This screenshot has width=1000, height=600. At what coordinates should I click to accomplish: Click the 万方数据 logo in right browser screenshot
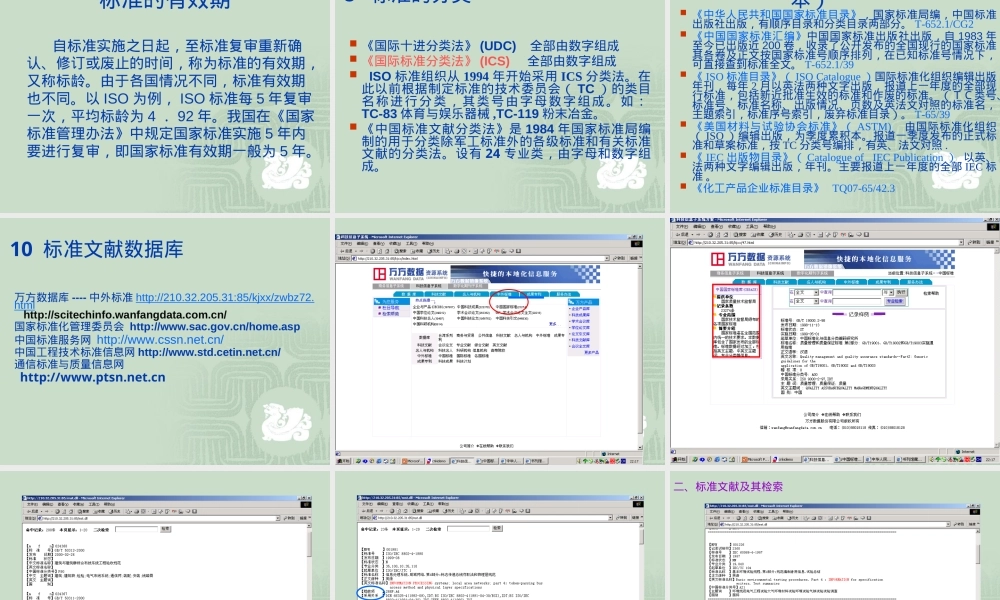750,258
